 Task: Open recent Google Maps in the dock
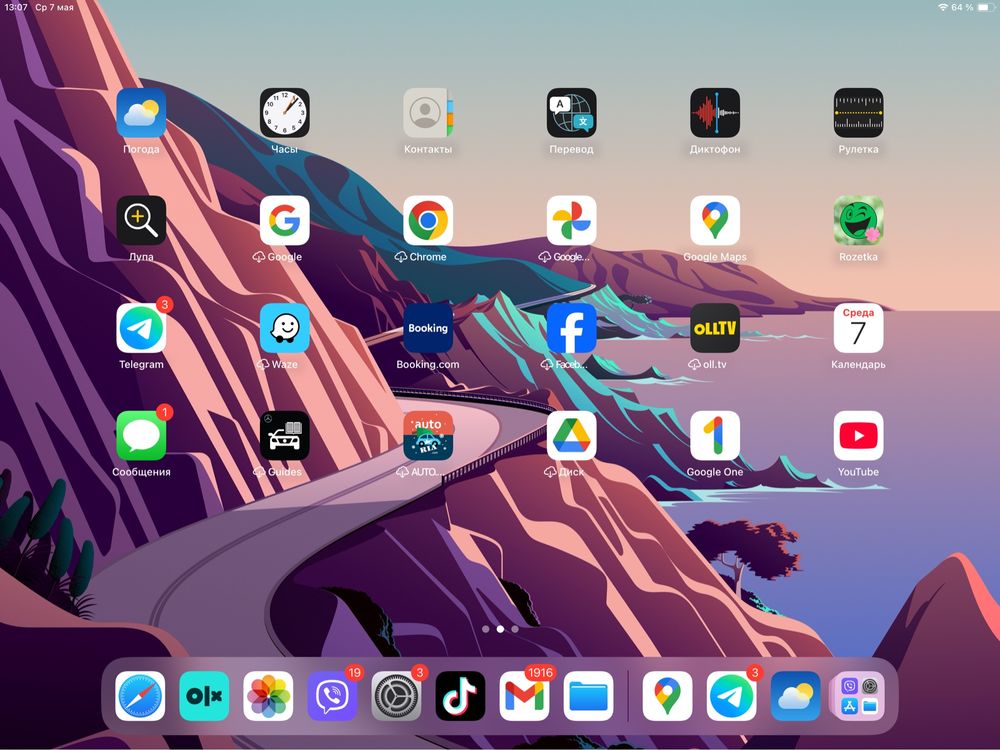click(667, 696)
